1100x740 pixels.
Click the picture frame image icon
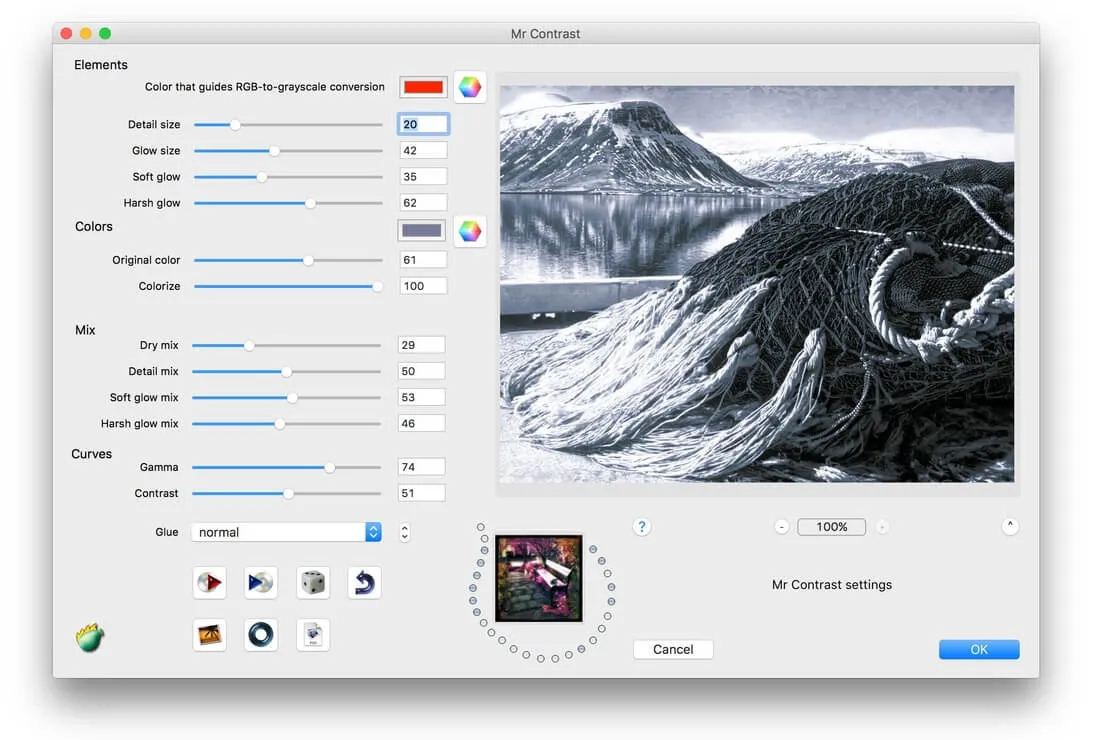(x=209, y=634)
